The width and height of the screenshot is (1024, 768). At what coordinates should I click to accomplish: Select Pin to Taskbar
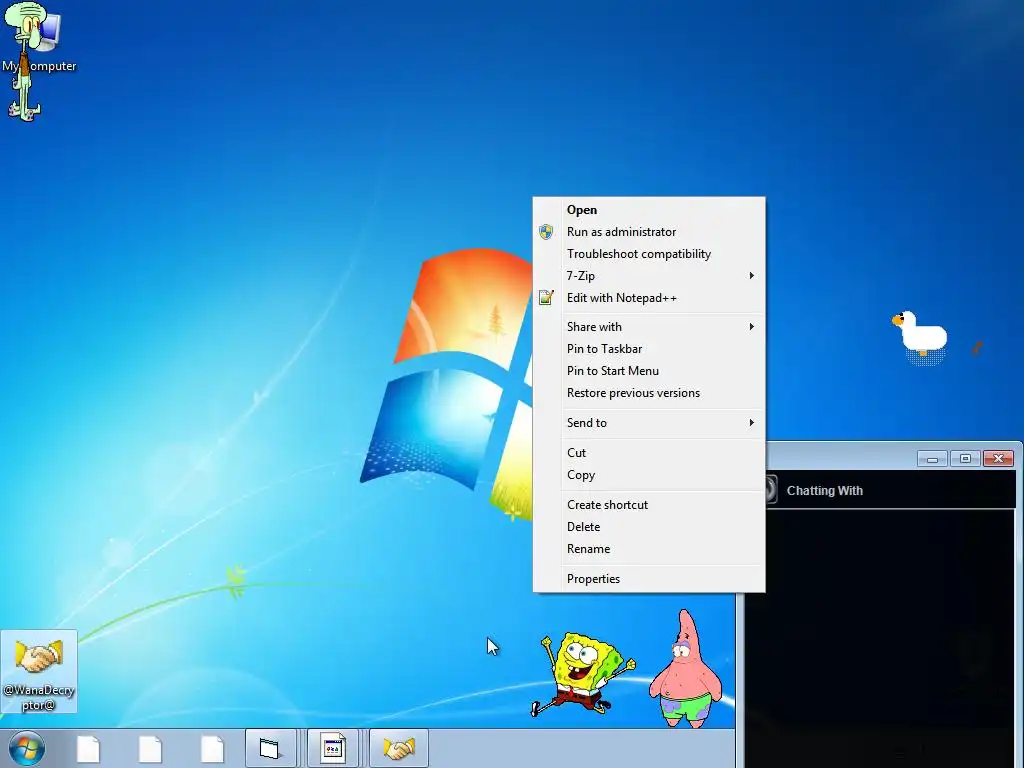(x=649, y=349)
